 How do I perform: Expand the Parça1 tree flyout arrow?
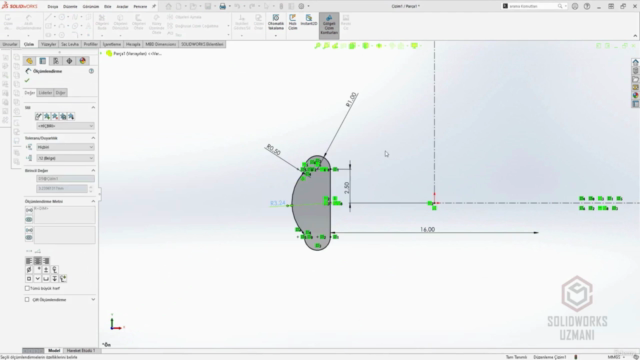pyautogui.click(x=102, y=53)
